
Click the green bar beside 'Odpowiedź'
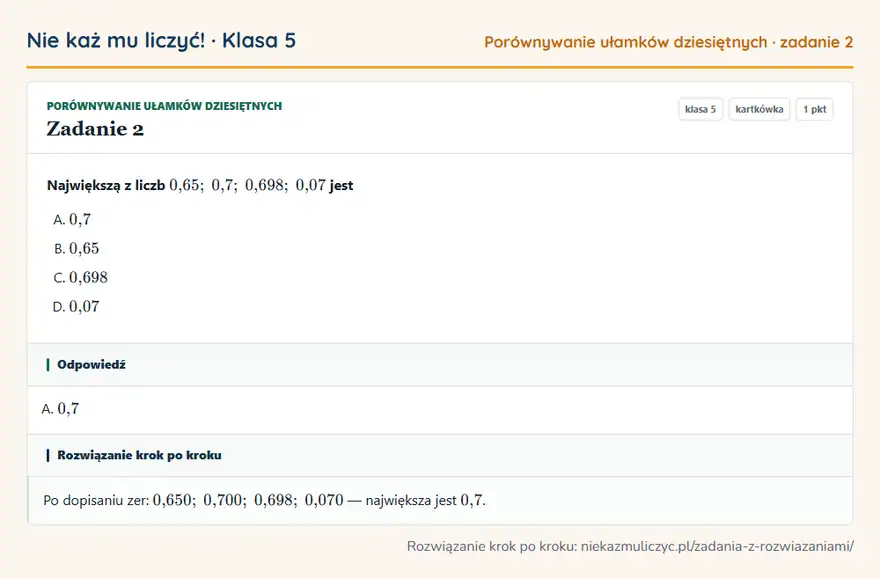point(48,365)
